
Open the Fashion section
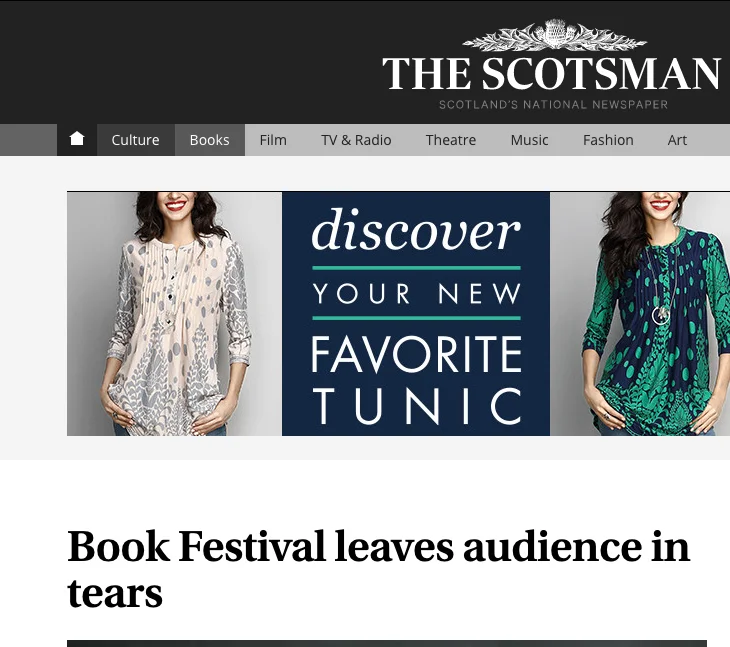pos(608,140)
